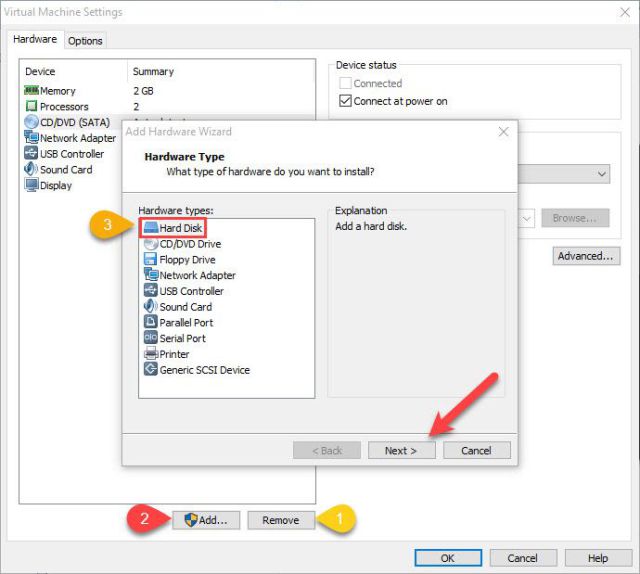Click the Add... button below device list
Image resolution: width=640 pixels, height=574 pixels.
(206, 520)
